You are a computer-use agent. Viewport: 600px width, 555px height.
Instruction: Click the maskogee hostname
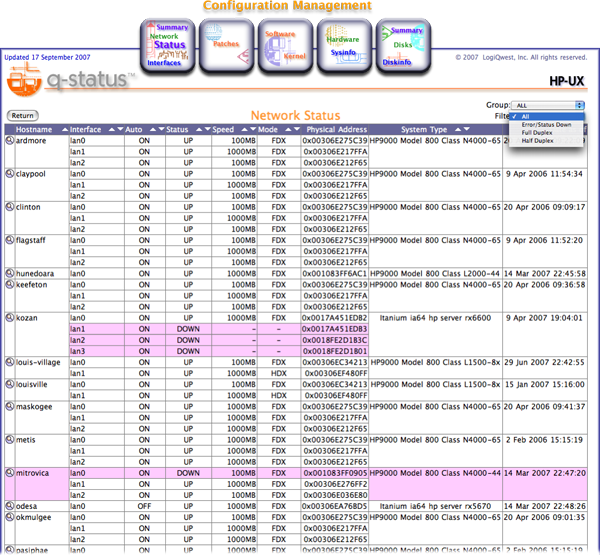(34, 407)
